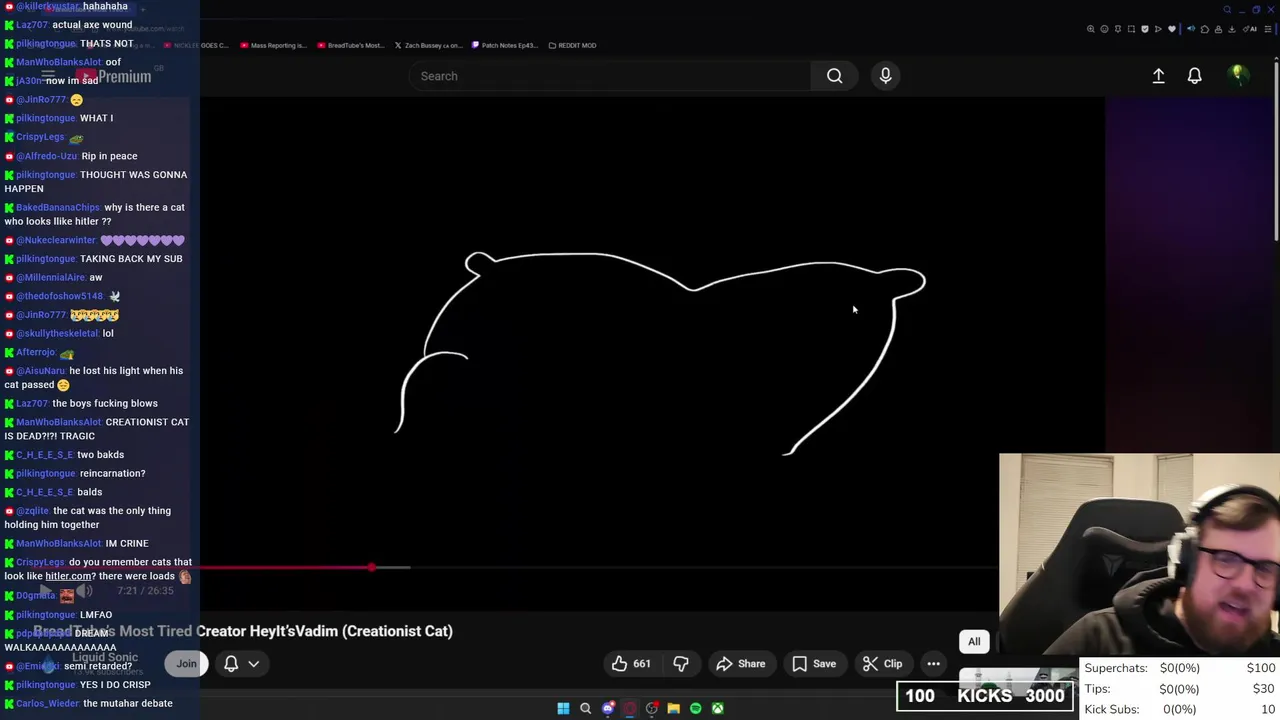Expand the subscription notification chevron dropdown
1280x720 pixels.
point(254,664)
